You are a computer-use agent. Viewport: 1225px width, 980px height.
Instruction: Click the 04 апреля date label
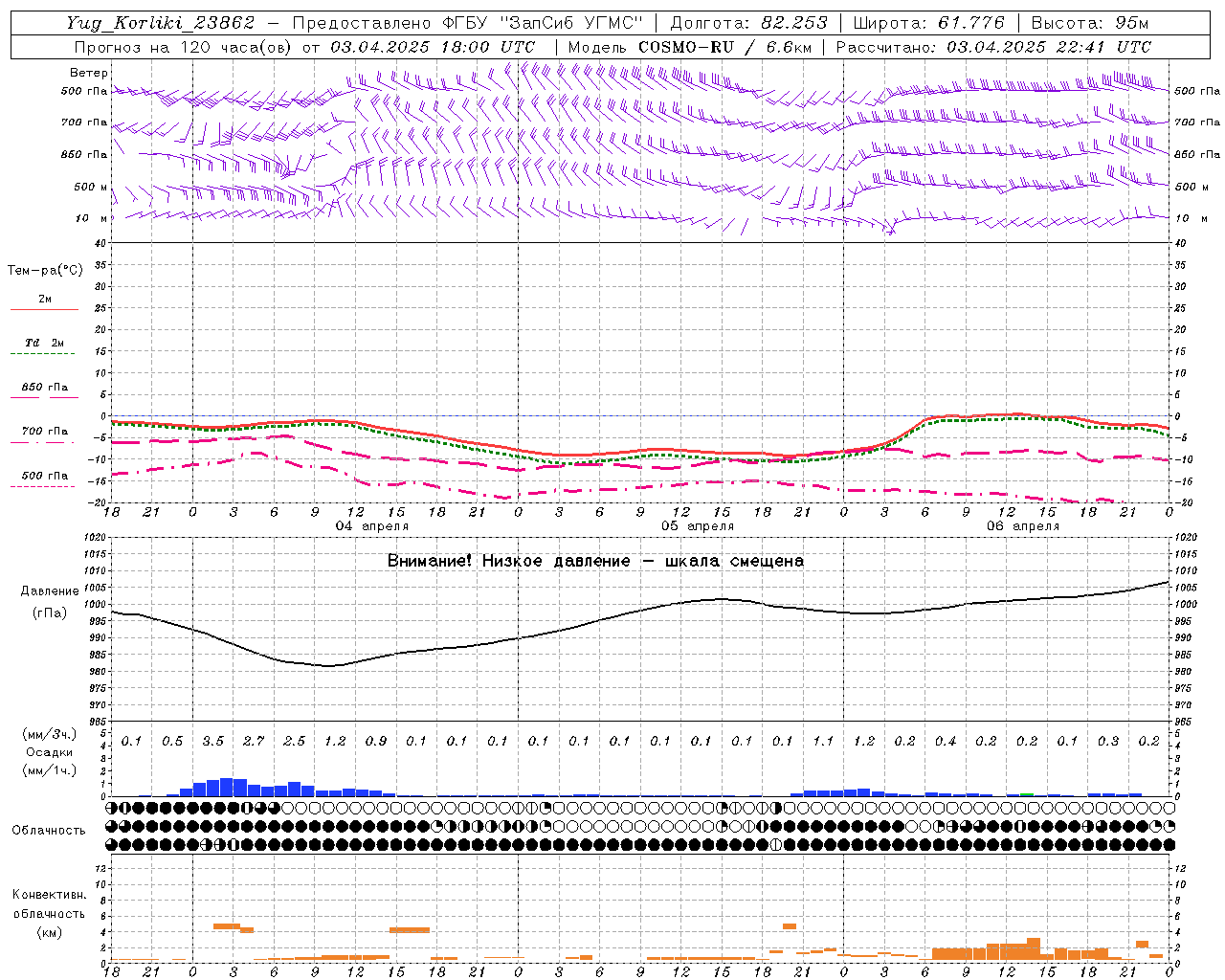click(x=372, y=526)
